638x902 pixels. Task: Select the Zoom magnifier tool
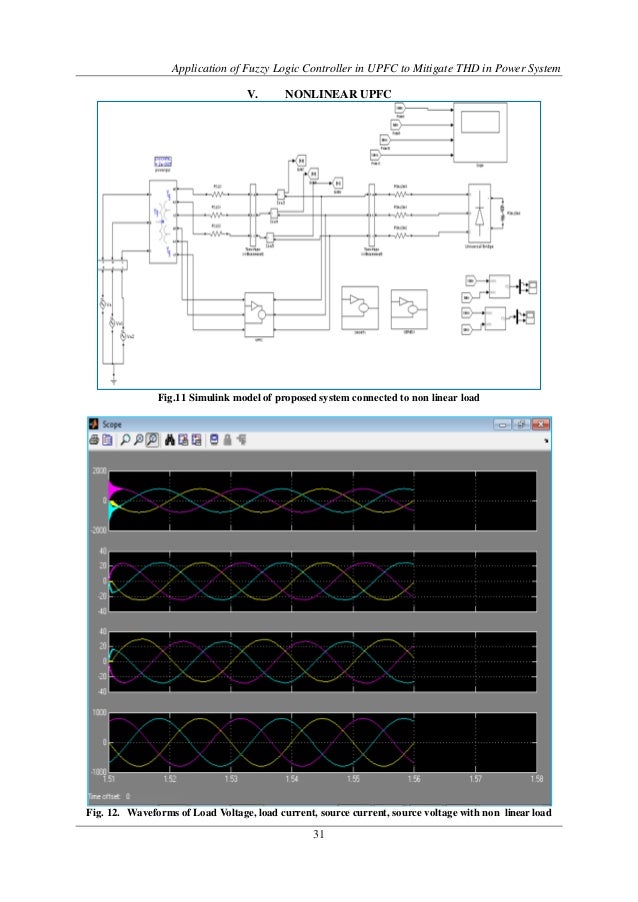[124, 440]
